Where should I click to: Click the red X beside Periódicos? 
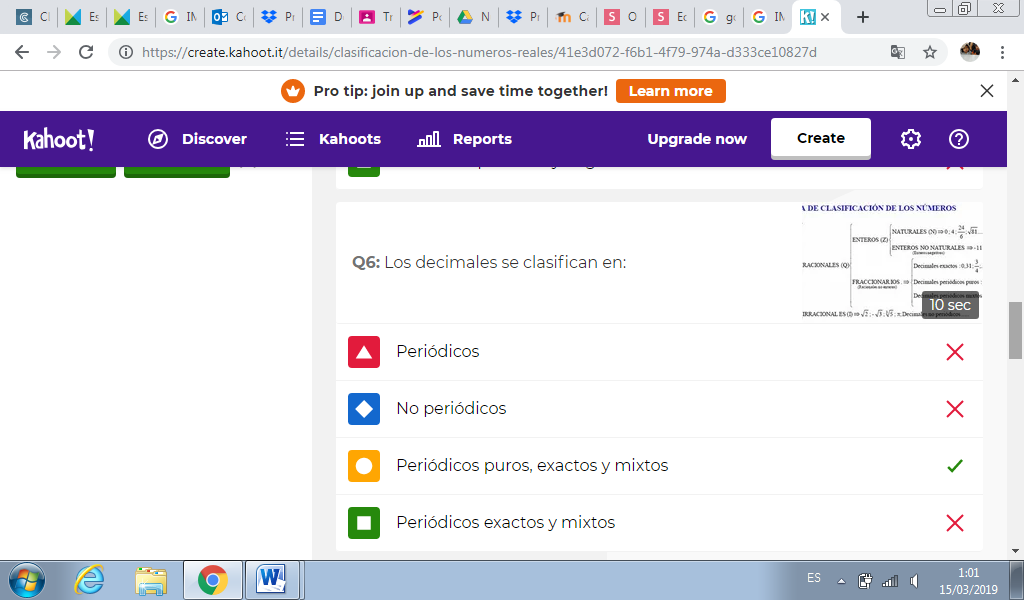[955, 352]
